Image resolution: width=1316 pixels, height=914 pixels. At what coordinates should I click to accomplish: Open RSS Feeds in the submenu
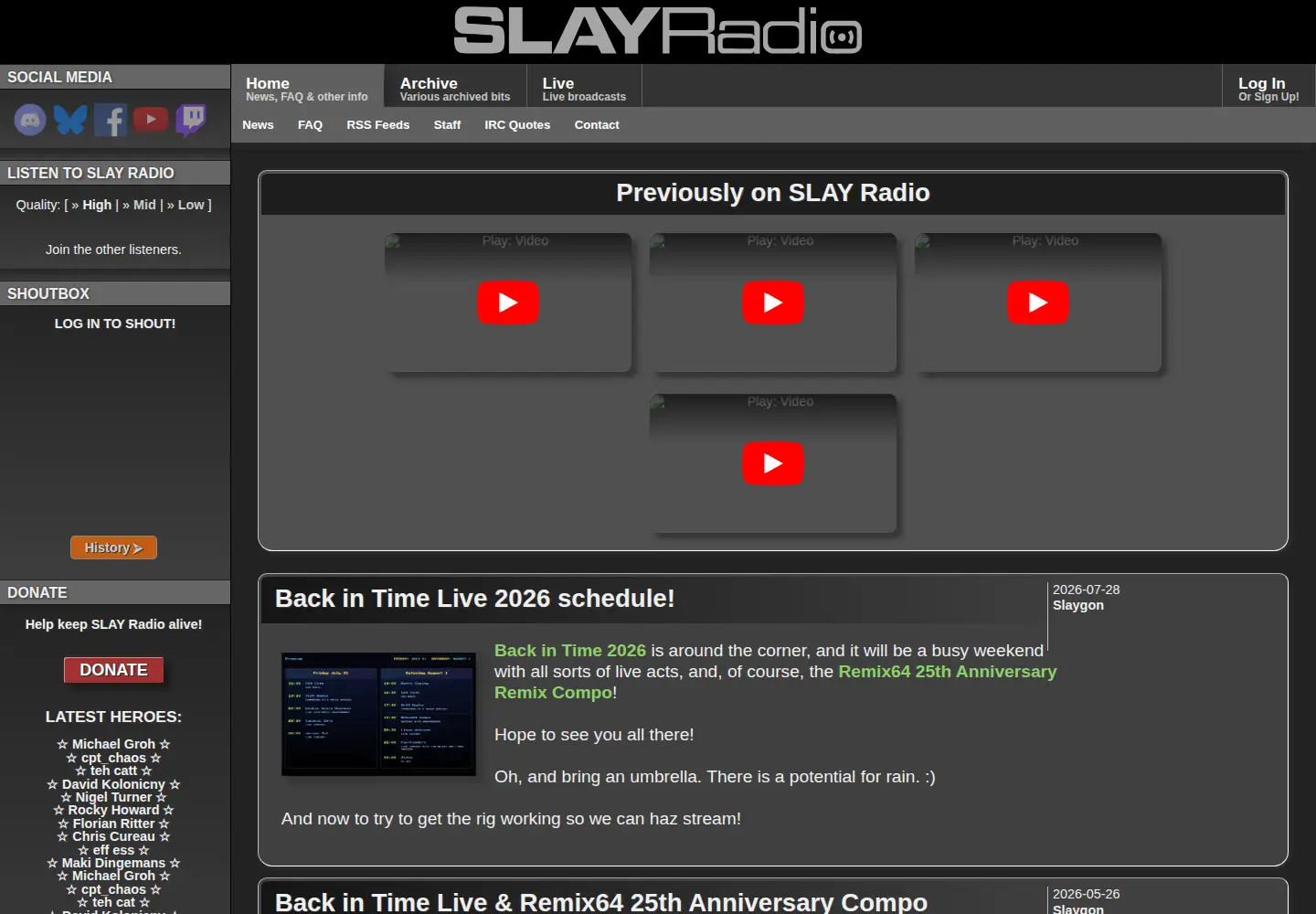tap(377, 125)
